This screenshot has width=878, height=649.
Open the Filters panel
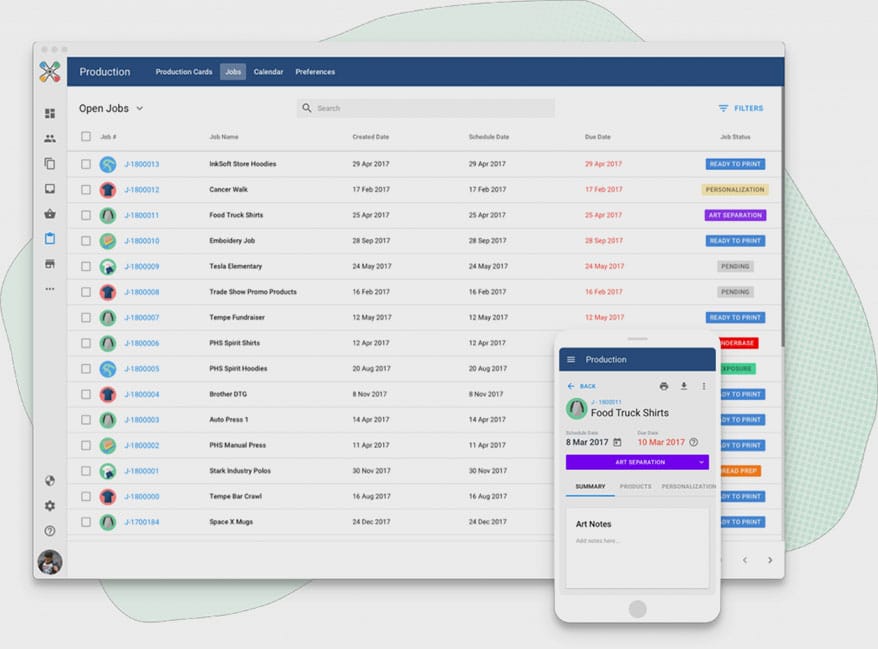pos(741,108)
